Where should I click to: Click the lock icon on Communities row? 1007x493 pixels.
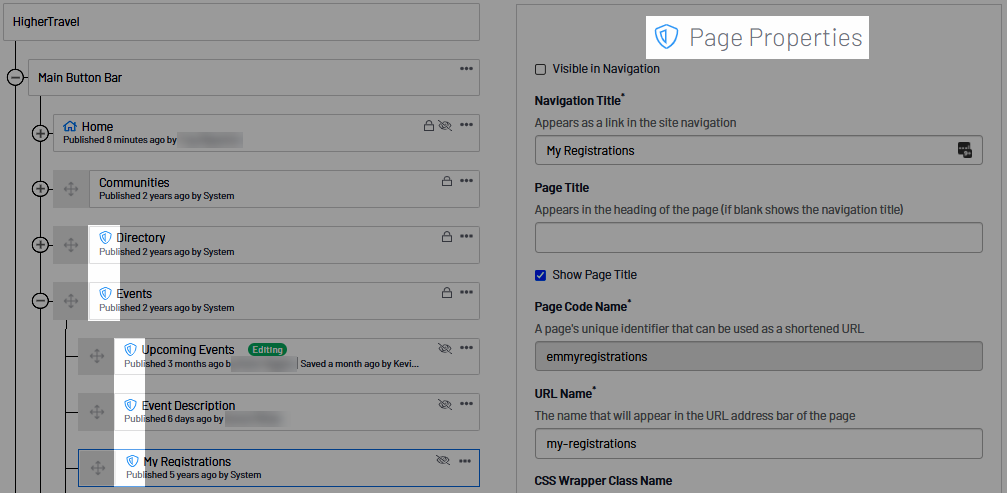447,182
